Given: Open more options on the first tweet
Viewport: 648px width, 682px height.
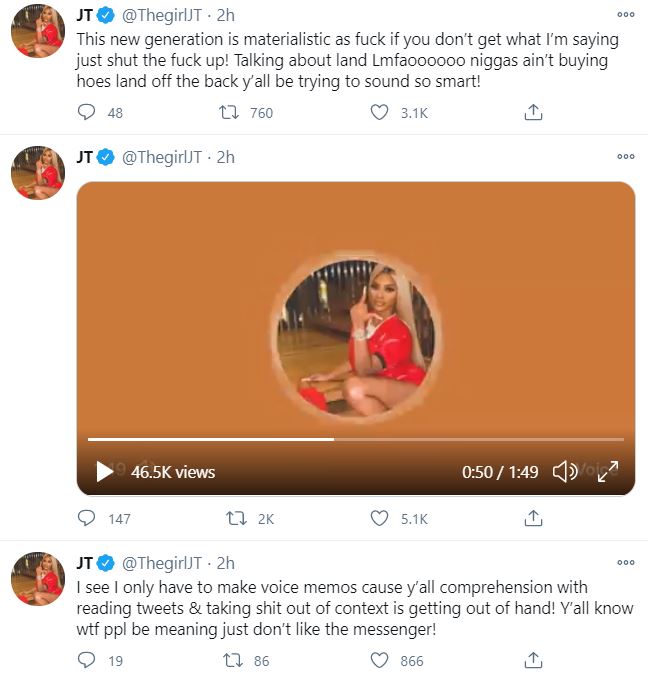Looking at the screenshot, I should click(x=626, y=14).
